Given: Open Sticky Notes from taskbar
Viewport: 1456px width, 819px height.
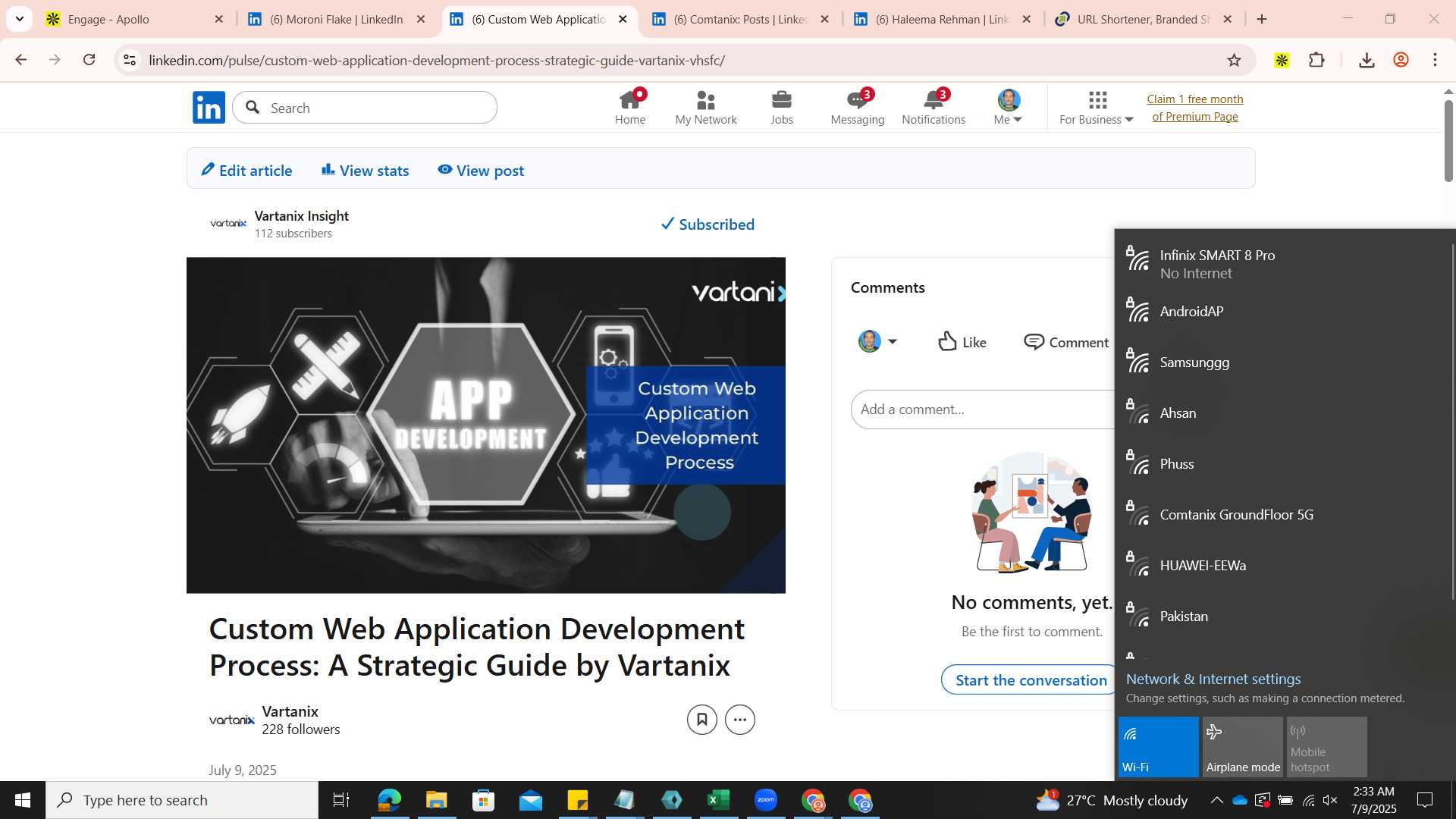Looking at the screenshot, I should coord(577,800).
